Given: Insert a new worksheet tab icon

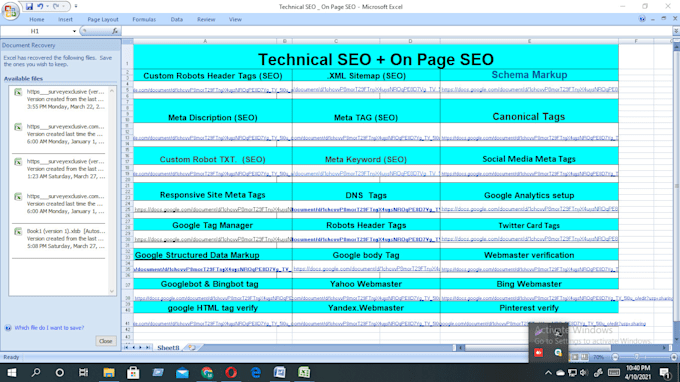Looking at the screenshot, I should [191, 348].
